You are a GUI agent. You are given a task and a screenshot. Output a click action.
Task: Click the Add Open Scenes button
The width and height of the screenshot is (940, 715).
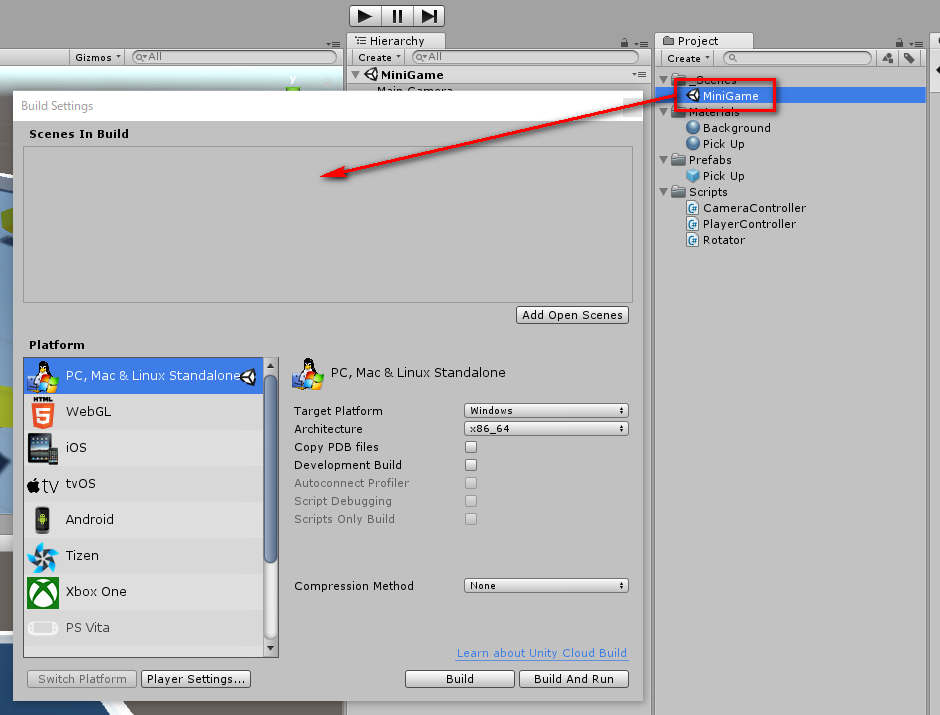click(572, 315)
